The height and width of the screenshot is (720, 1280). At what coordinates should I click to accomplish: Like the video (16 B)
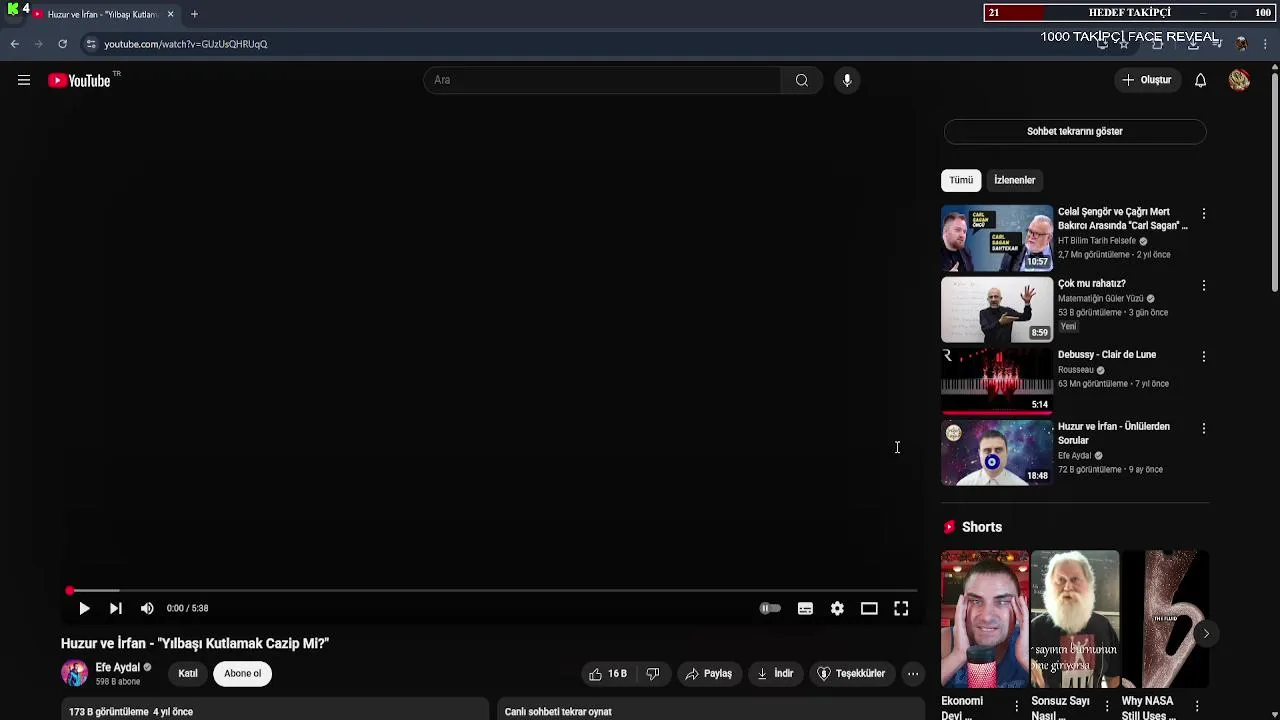(x=608, y=674)
